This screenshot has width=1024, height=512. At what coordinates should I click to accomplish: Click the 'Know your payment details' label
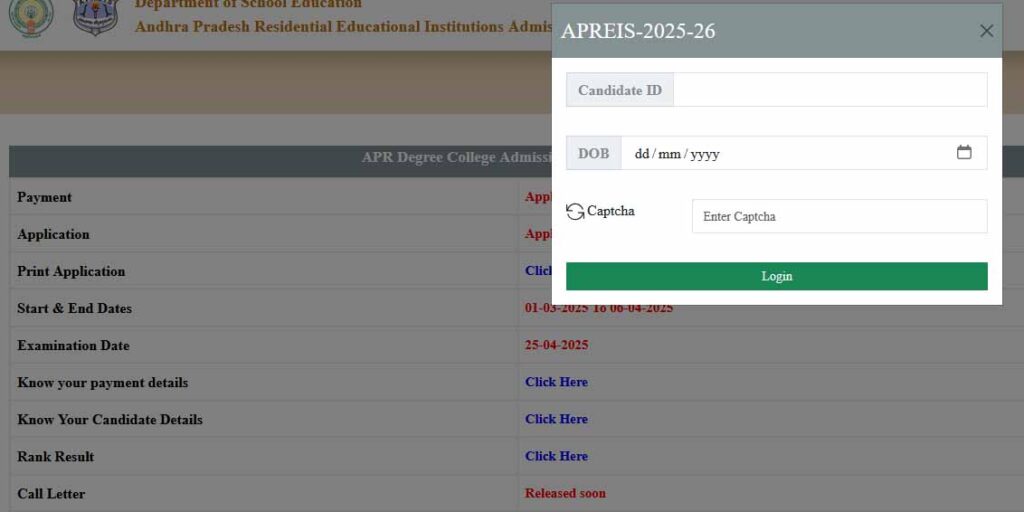pyautogui.click(x=103, y=383)
